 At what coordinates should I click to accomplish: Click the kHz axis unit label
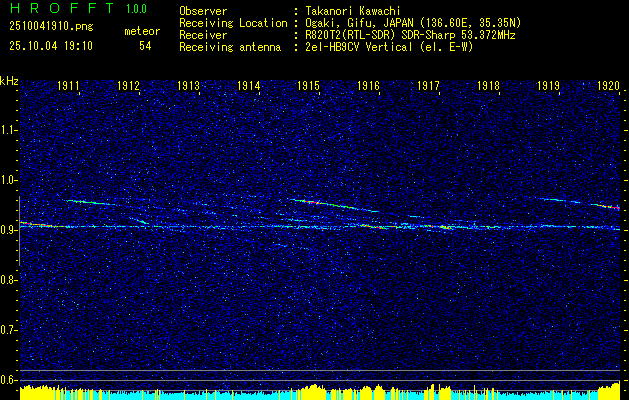point(9,81)
